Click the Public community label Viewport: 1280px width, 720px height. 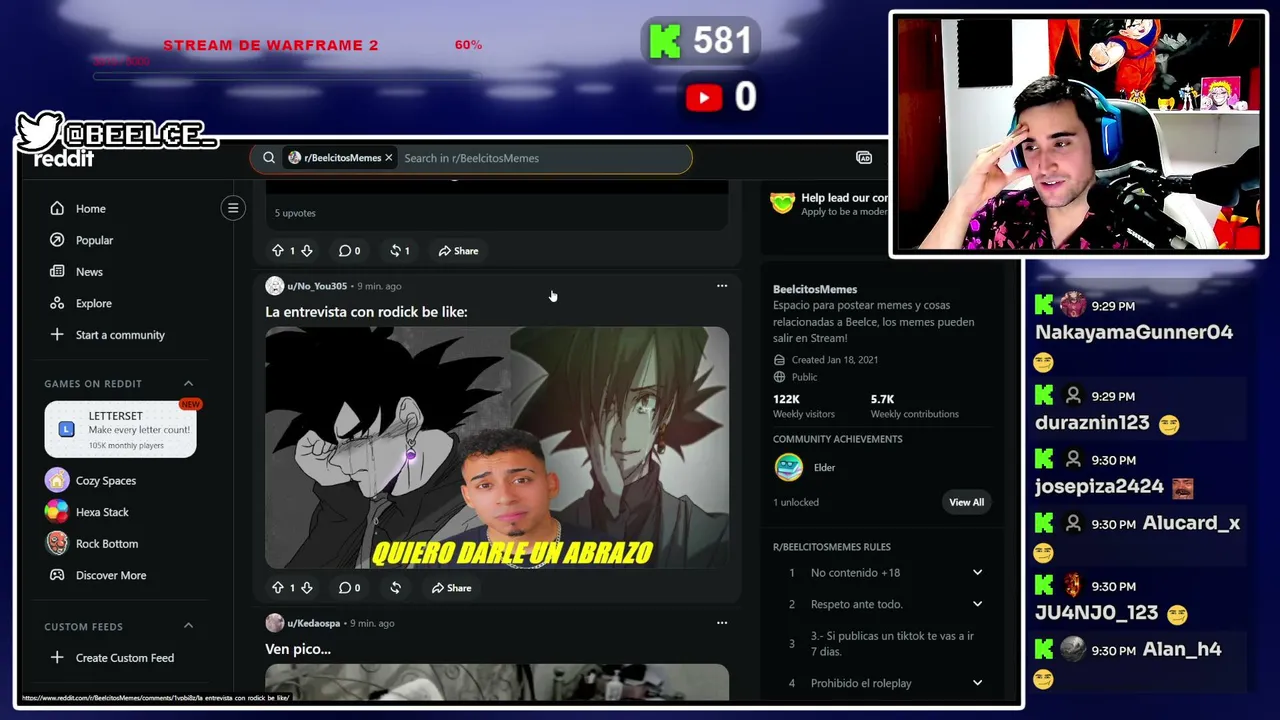tap(804, 377)
